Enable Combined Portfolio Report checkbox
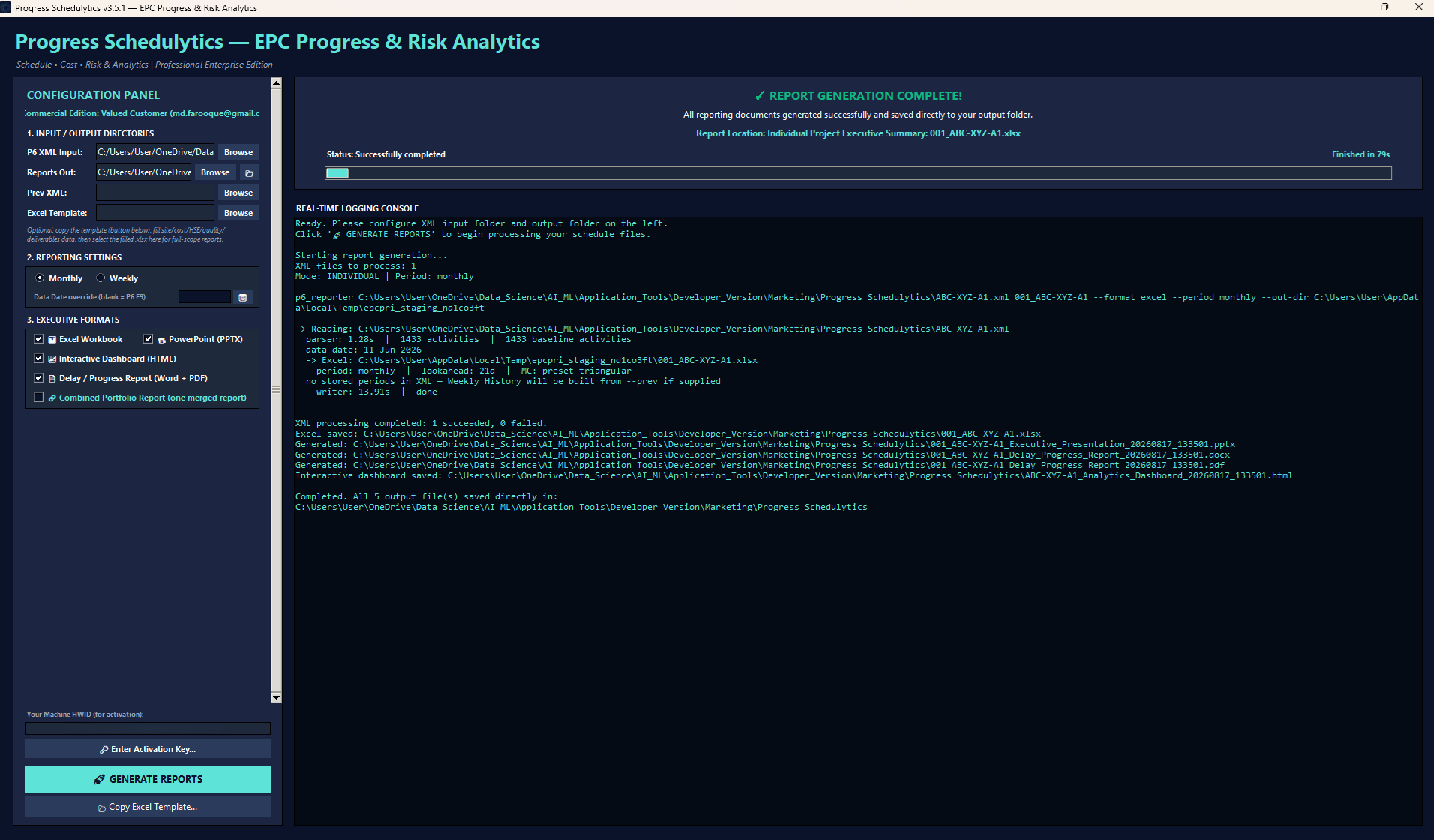This screenshot has width=1434, height=840. (39, 397)
